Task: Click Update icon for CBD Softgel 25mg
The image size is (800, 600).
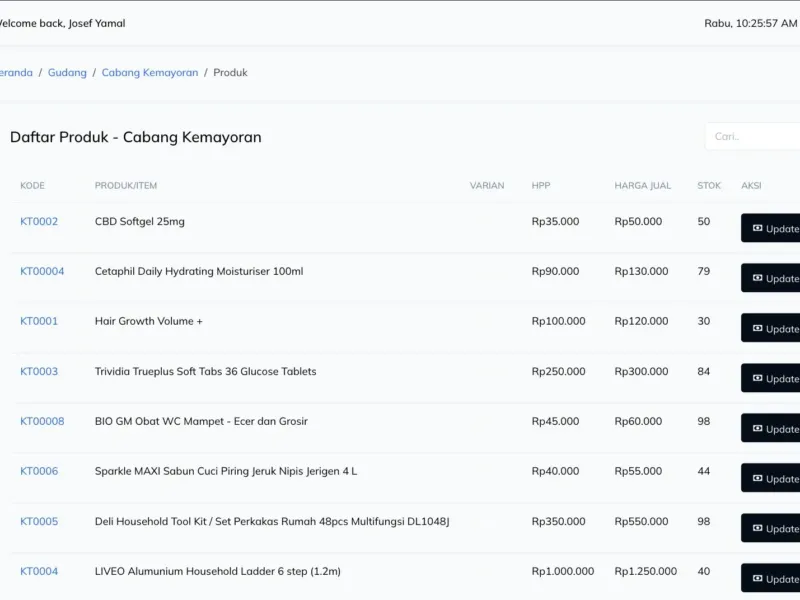Action: tap(757, 228)
